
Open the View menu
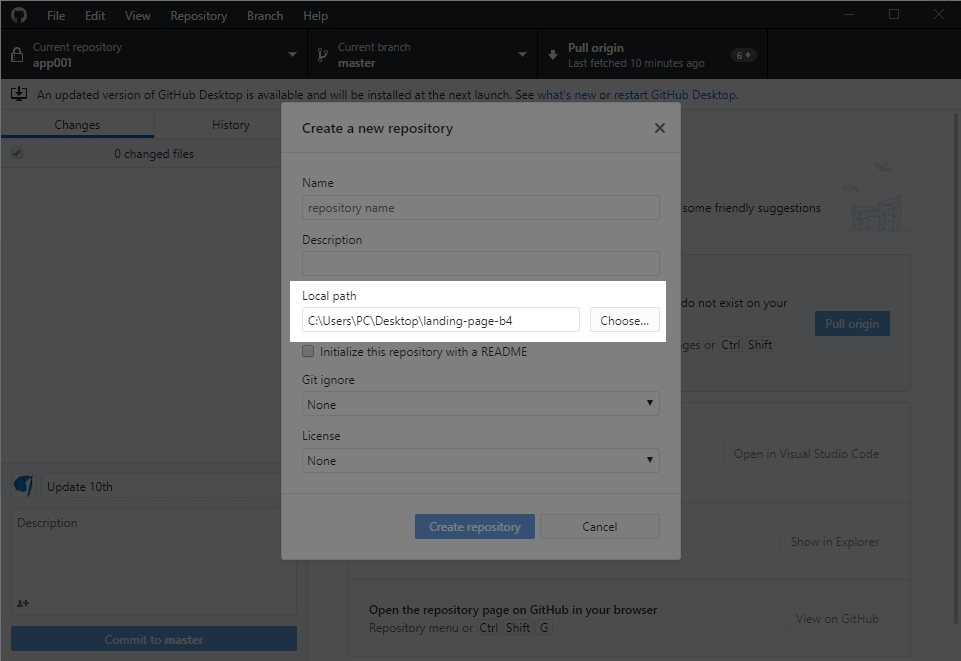pos(137,15)
